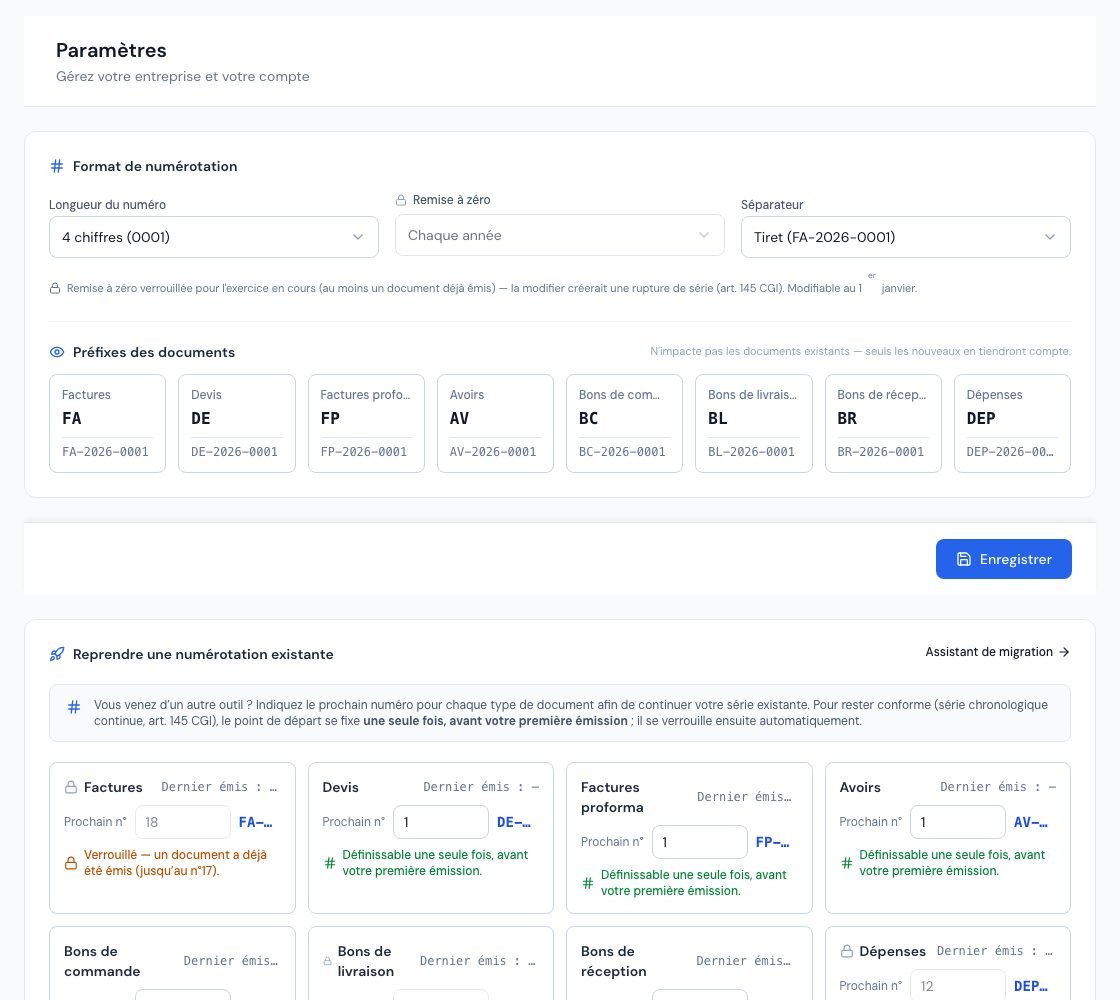Click the AV-2026-0001 preview text
The width and height of the screenshot is (1120, 1000).
click(x=493, y=452)
